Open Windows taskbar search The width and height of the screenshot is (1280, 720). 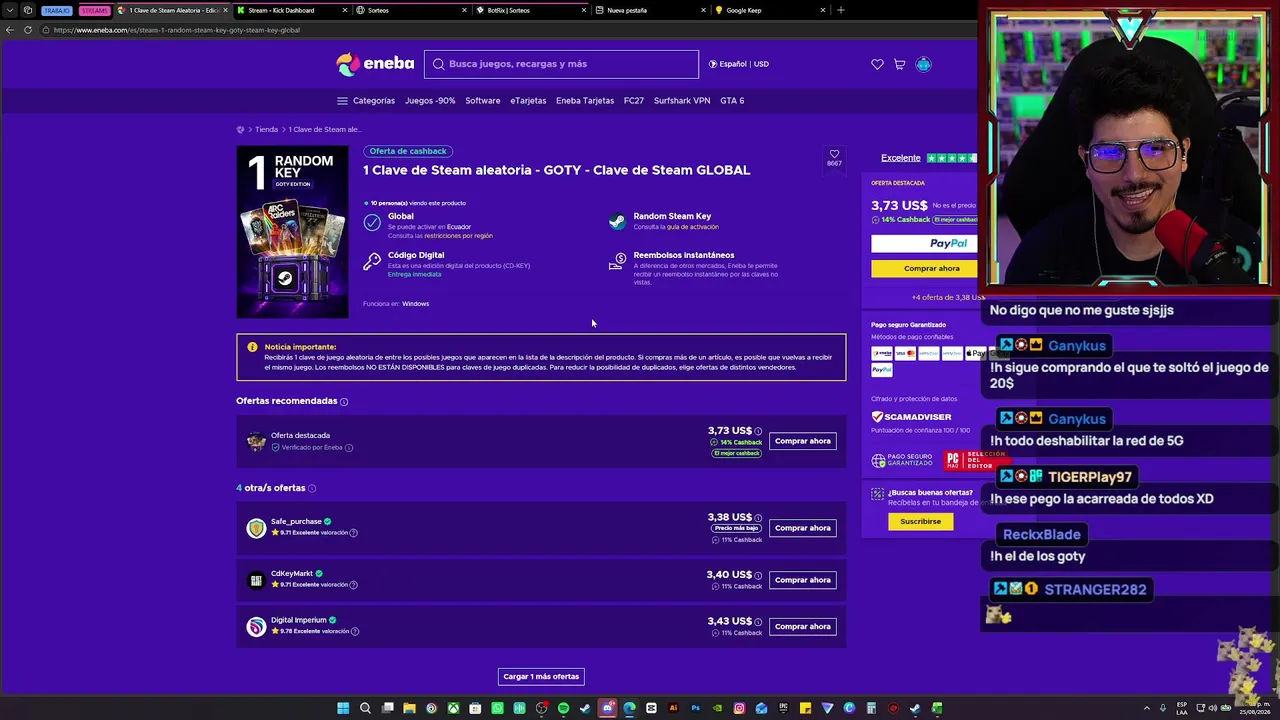click(x=365, y=708)
